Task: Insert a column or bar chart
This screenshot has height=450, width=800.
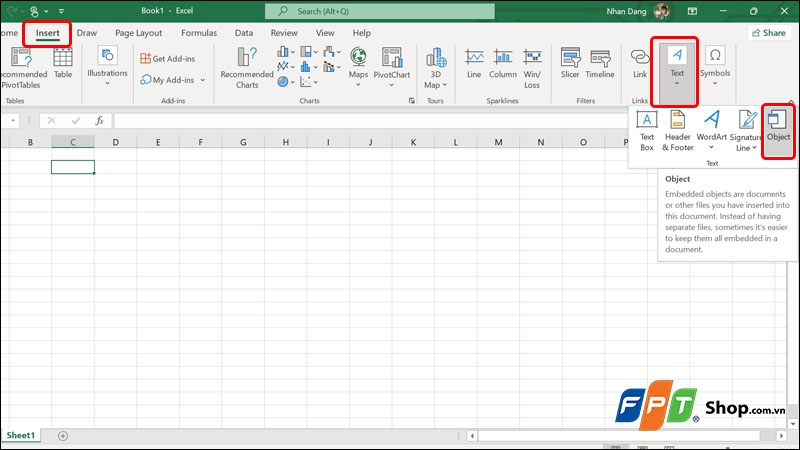Action: click(x=286, y=52)
